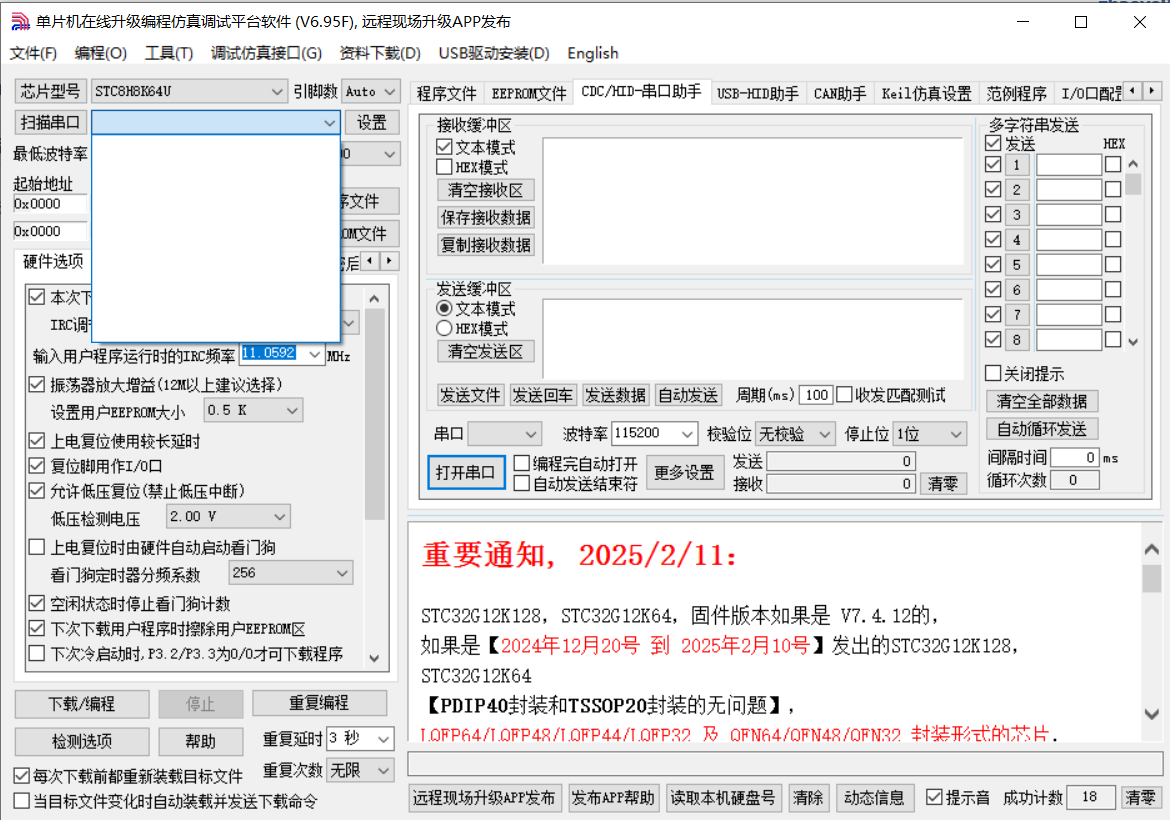Open 看门狗分频系数 256 dropdown

click(290, 573)
